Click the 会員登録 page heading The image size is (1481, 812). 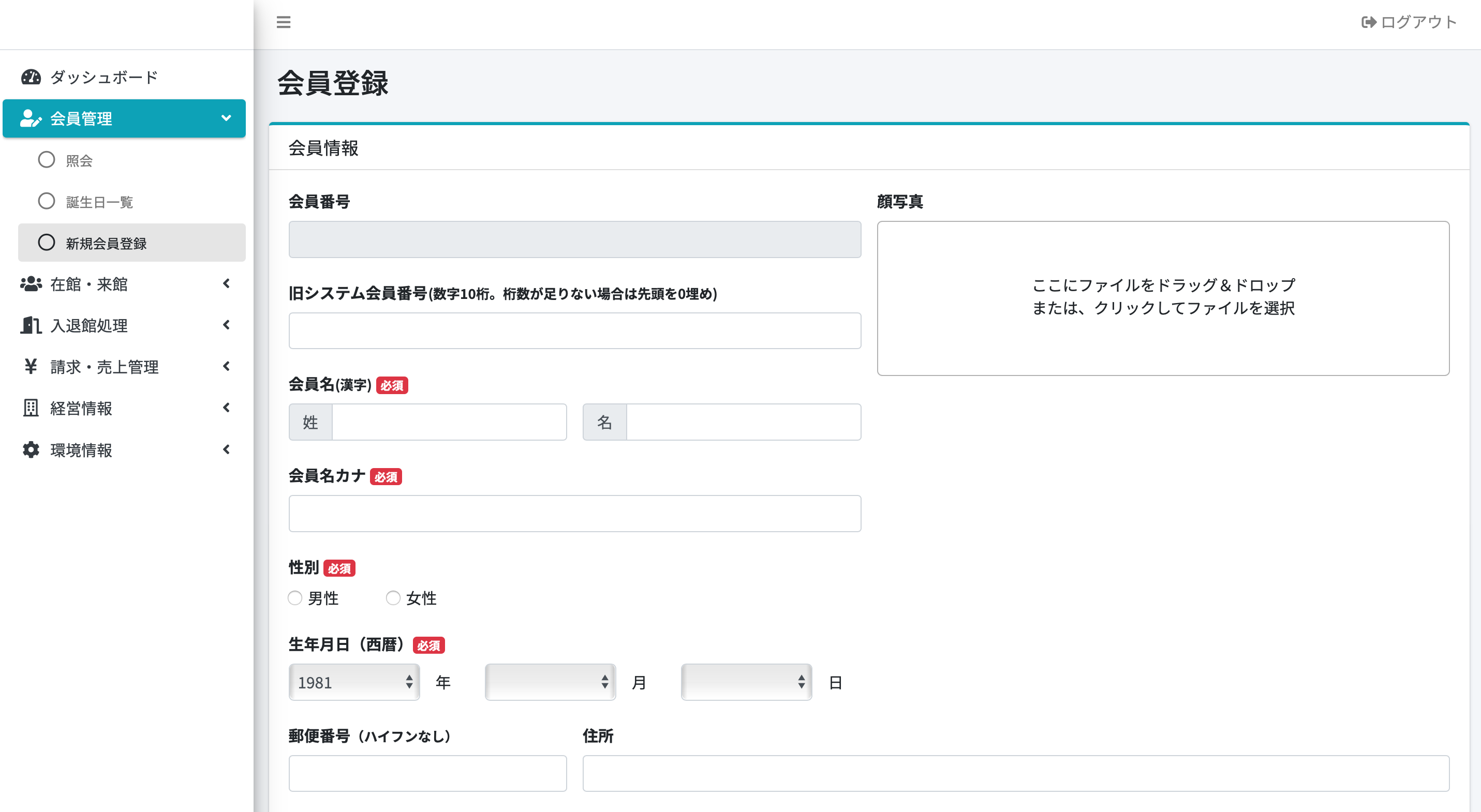point(333,83)
